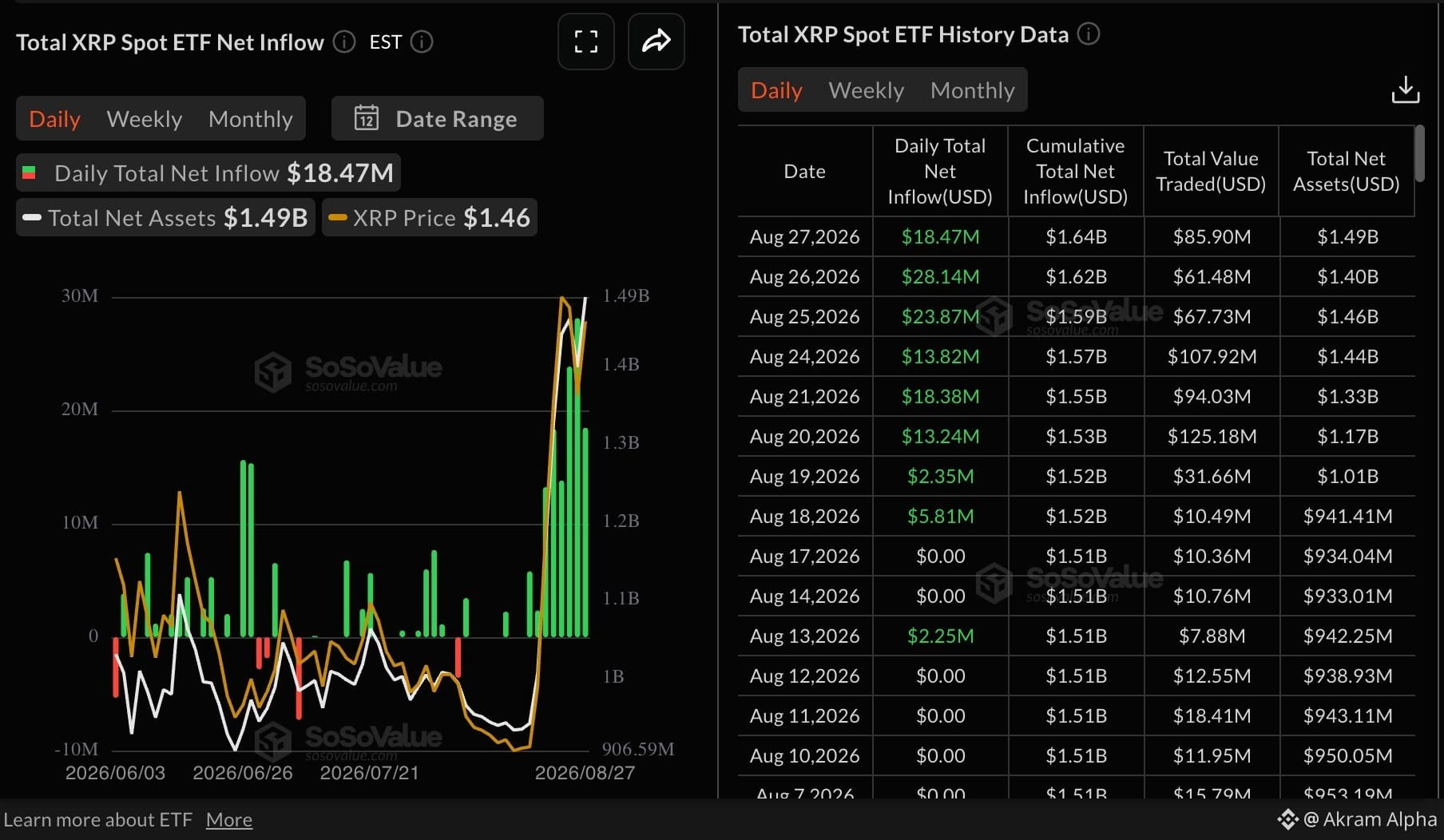The image size is (1444, 840).
Task: Click info icon beside Net Inflow title
Action: (x=344, y=42)
